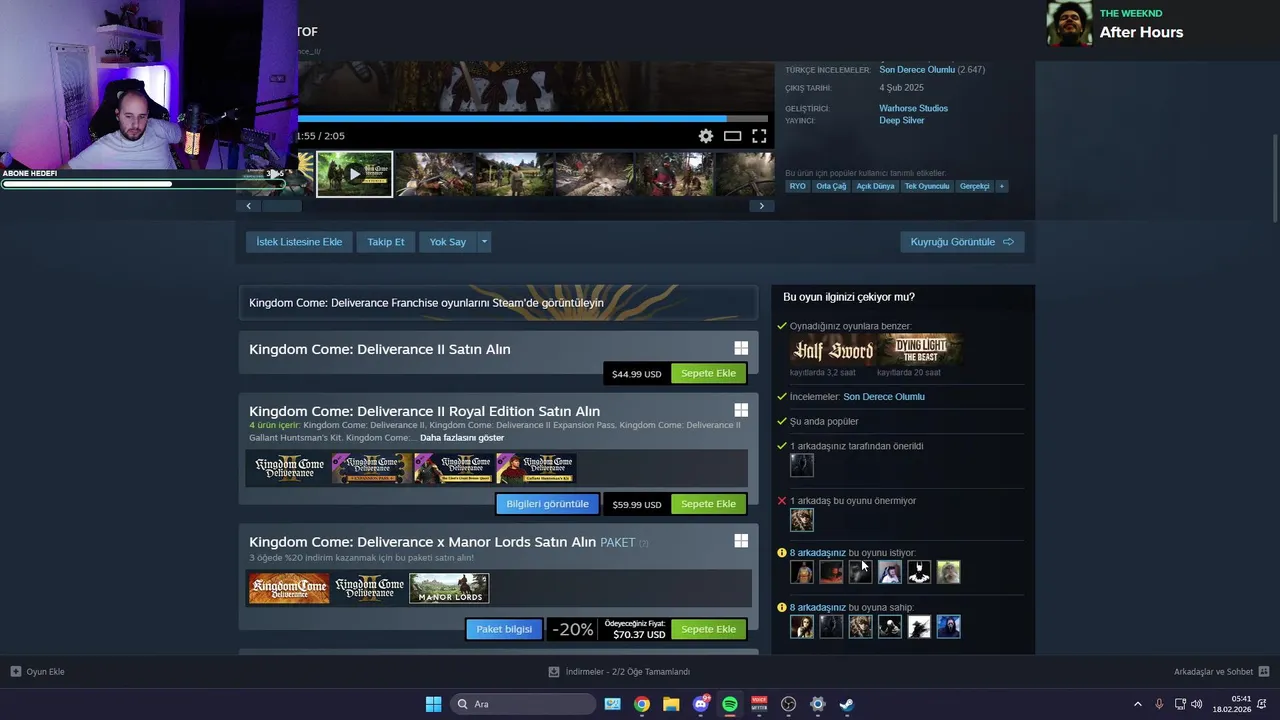1280x720 pixels.
Task: Open the Half Sword similar game thumbnail
Action: pyautogui.click(x=833, y=350)
